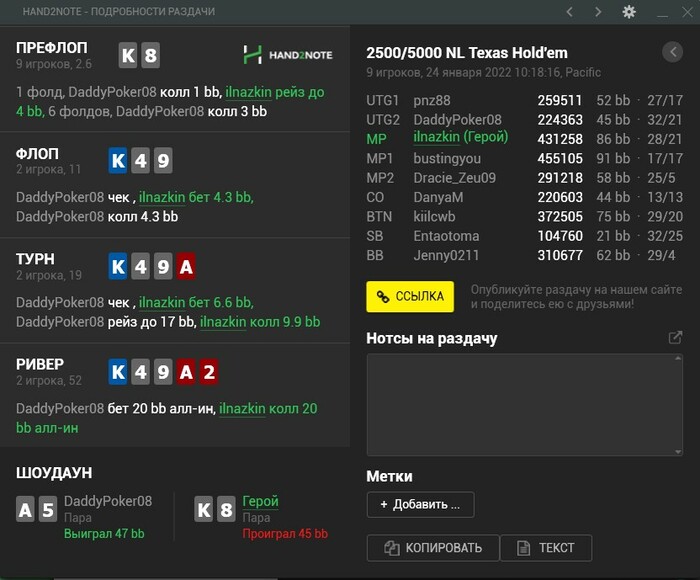Click stats 32/25 for Entaotoma
The image size is (700, 580).
[x=665, y=236]
